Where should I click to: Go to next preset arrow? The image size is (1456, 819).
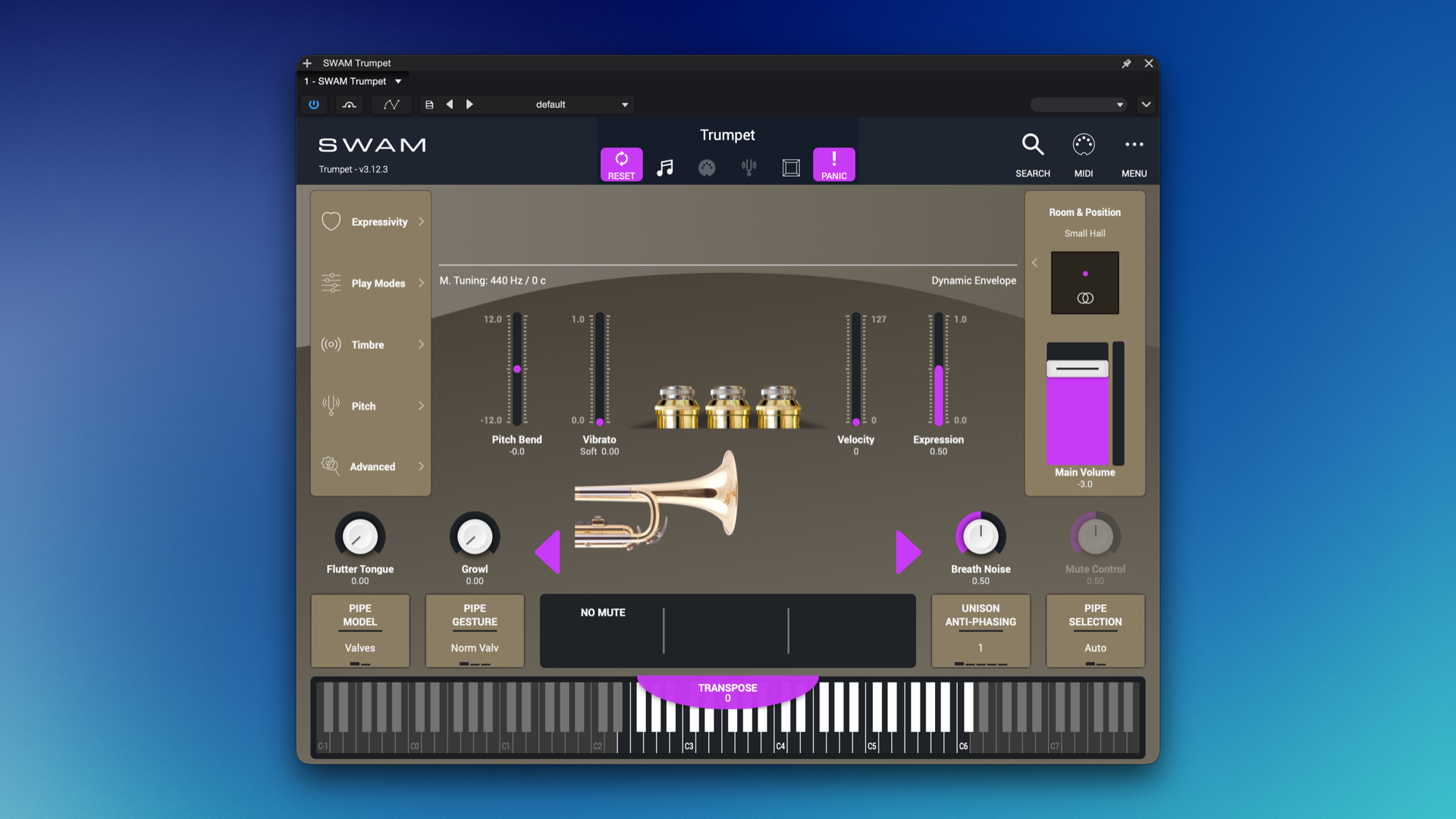(x=469, y=105)
